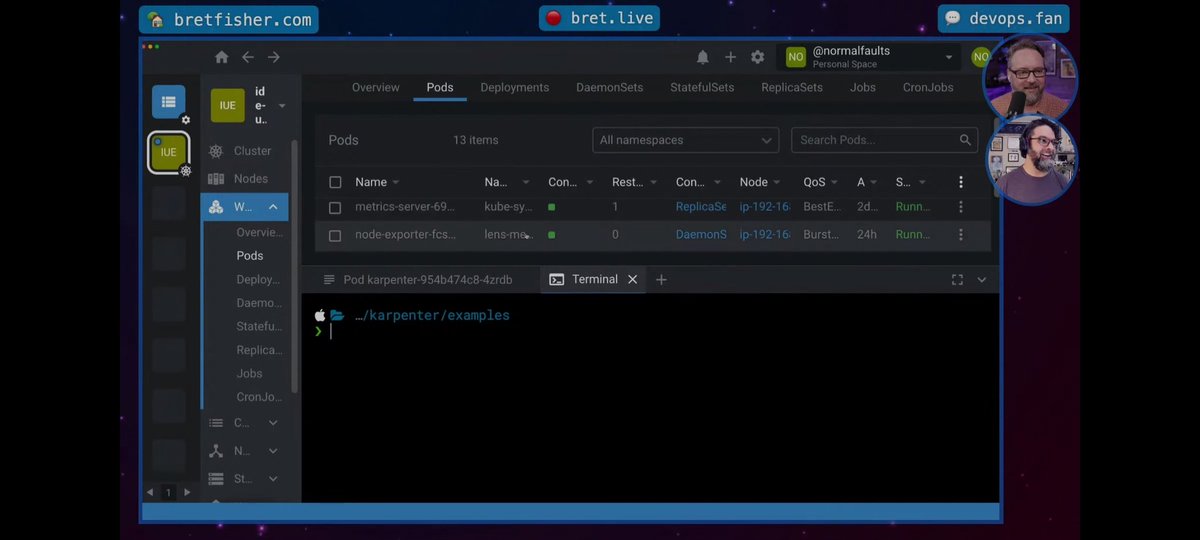Click the metrics-server-69 pod name
This screenshot has height=540, width=1200.
[x=405, y=207]
